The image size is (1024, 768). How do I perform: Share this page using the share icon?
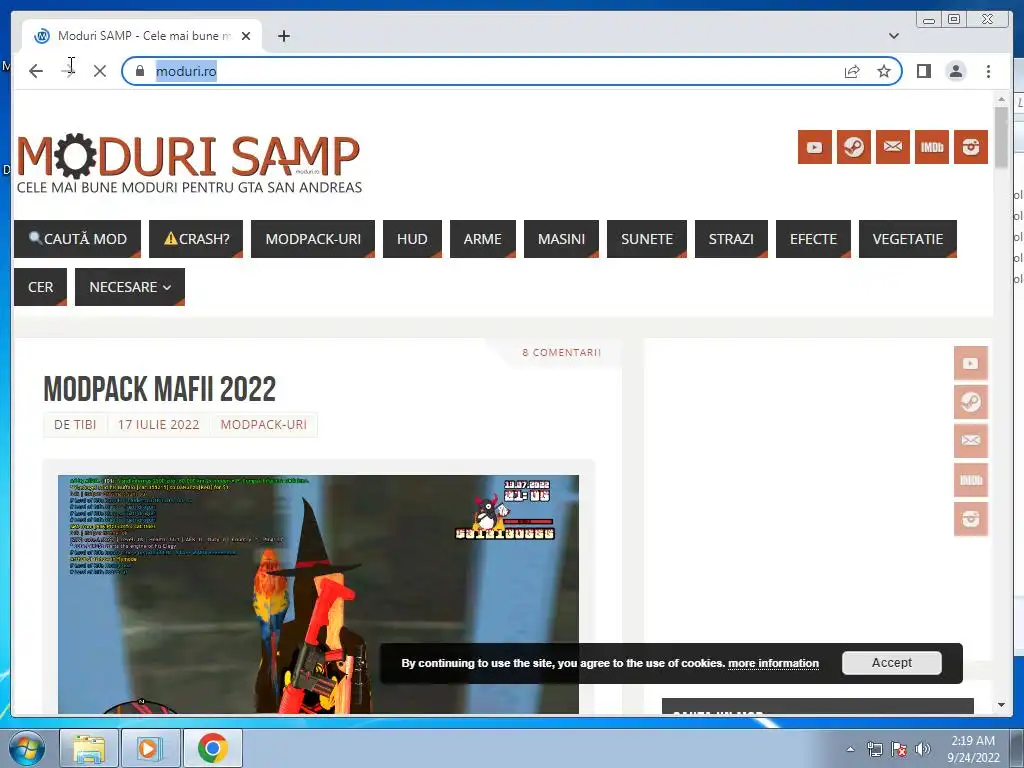pos(852,71)
